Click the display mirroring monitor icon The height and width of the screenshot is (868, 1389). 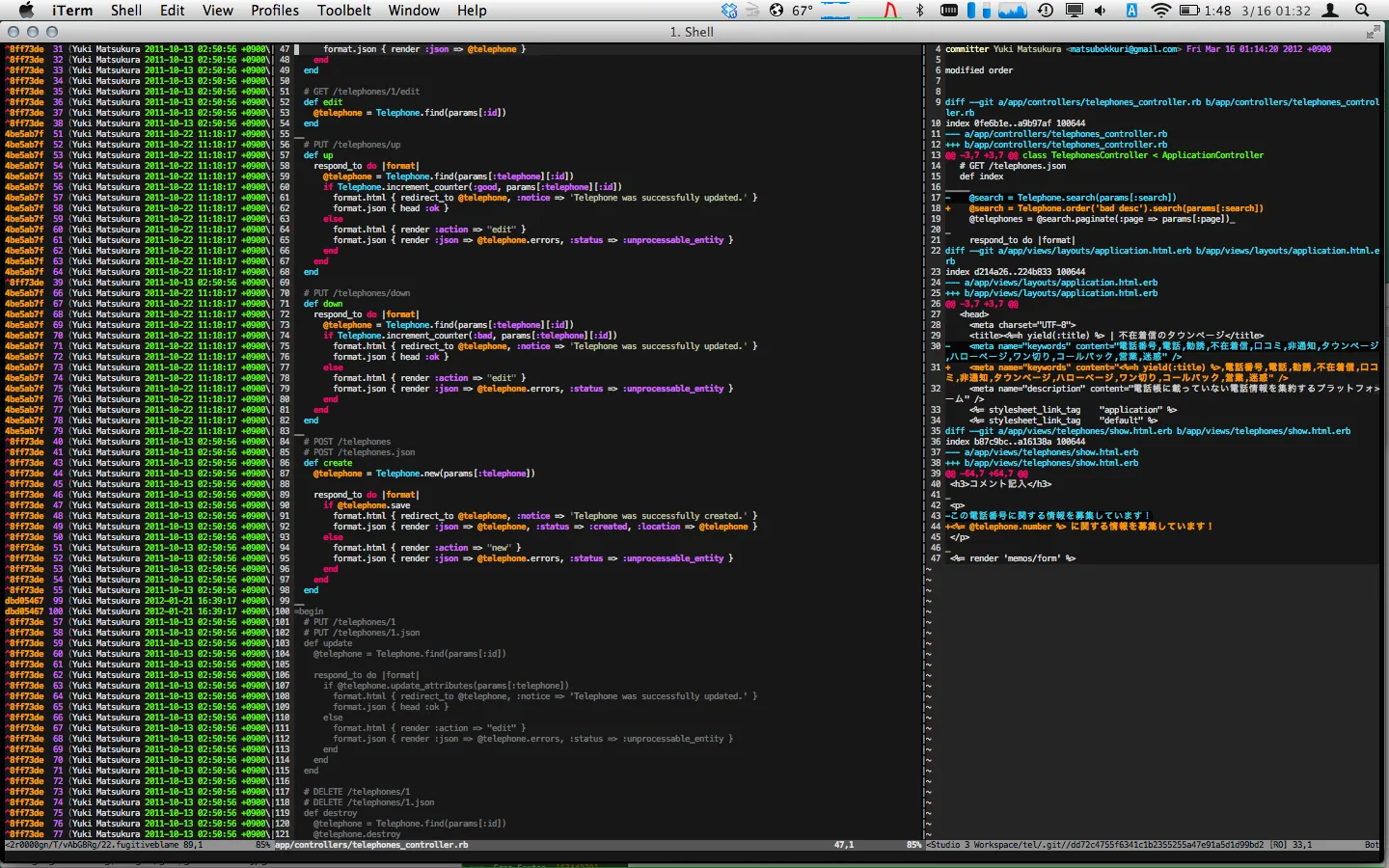pyautogui.click(x=1074, y=11)
